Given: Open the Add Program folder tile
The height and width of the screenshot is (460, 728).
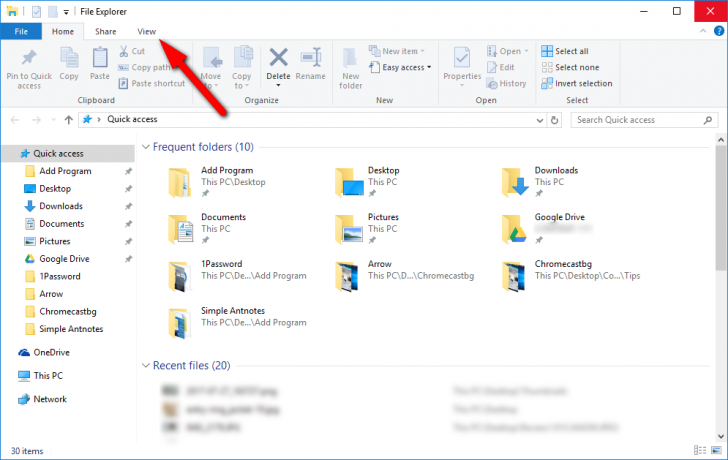Looking at the screenshot, I should point(217,182).
